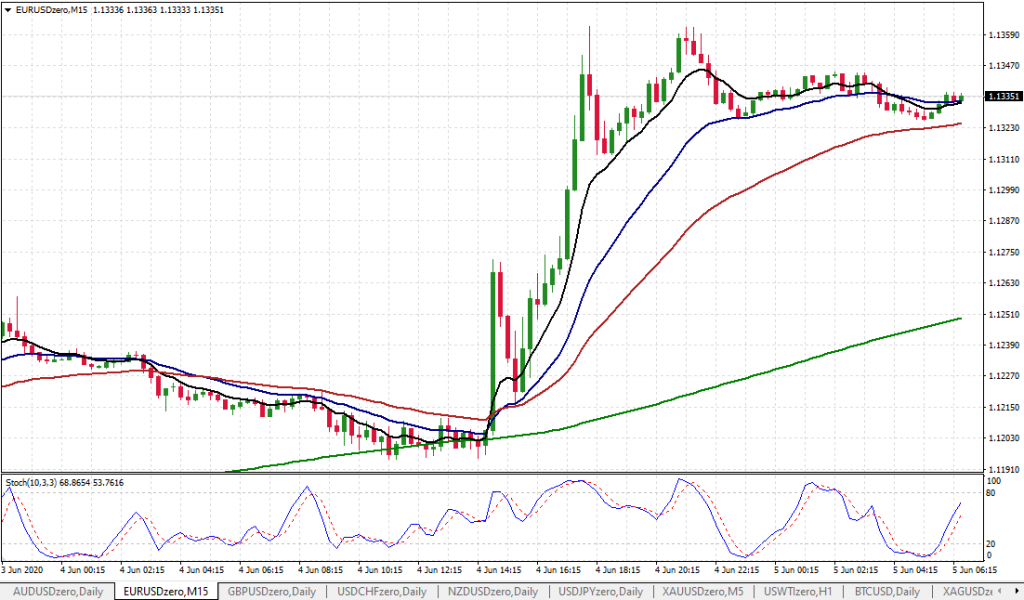Click the triangle before EURUSDzero,M15 title
The image size is (1024, 600).
tap(8, 10)
